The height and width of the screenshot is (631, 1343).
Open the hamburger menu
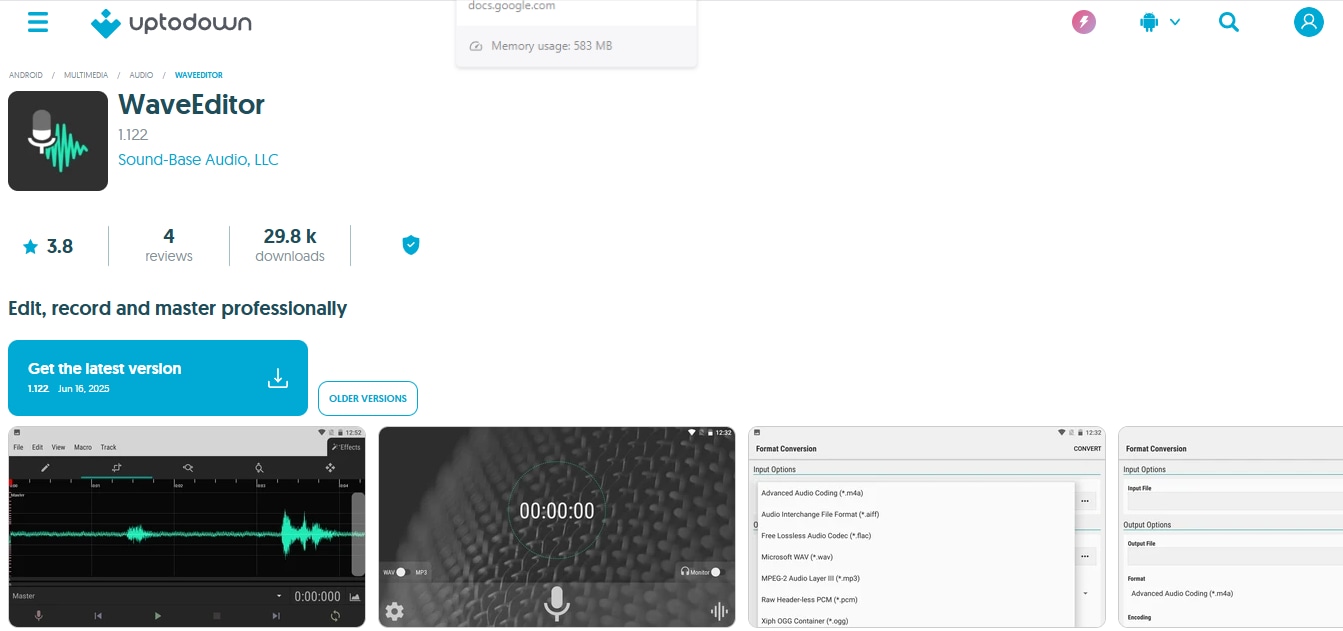[x=38, y=22]
